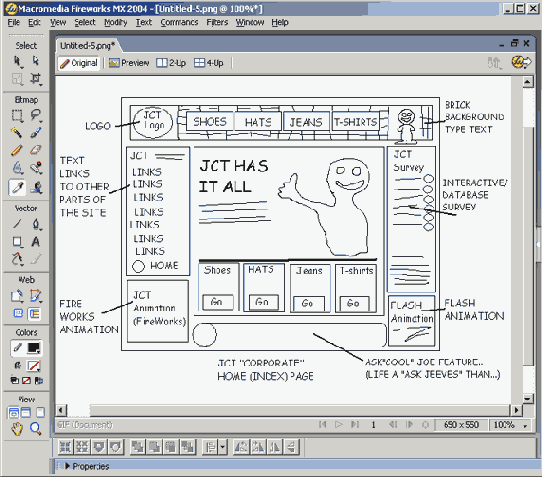Activate the Hand tool
Viewport: 542px width, 477px height.
[17, 429]
